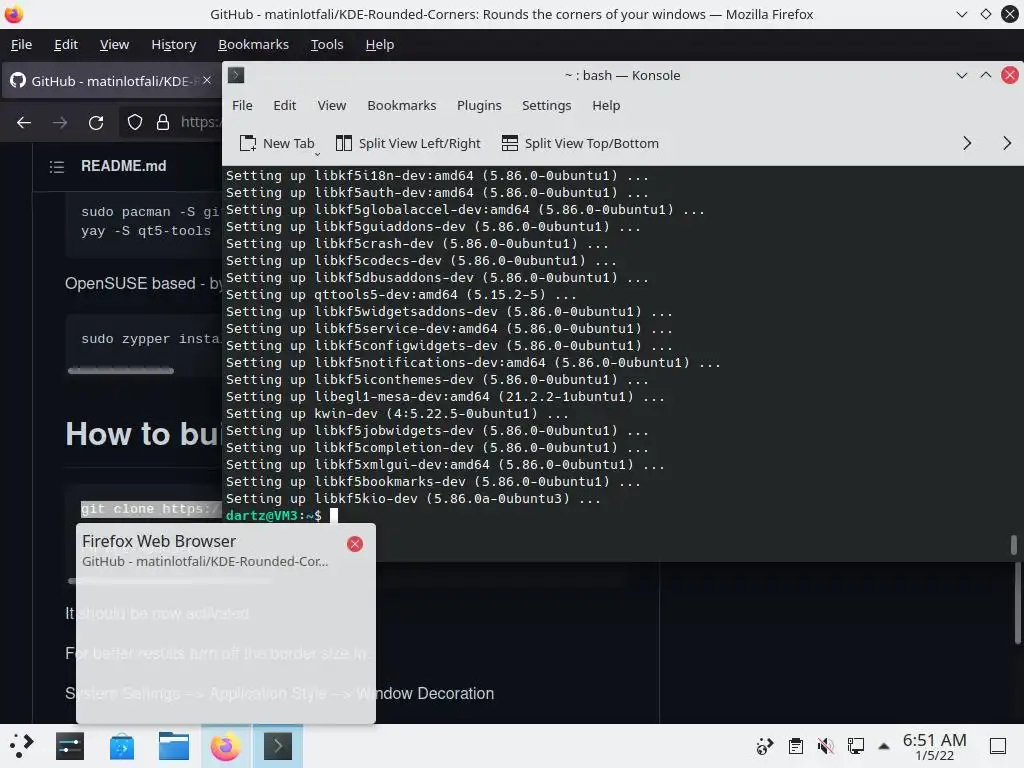
Task: Open Konsole's View menu
Action: pos(332,105)
